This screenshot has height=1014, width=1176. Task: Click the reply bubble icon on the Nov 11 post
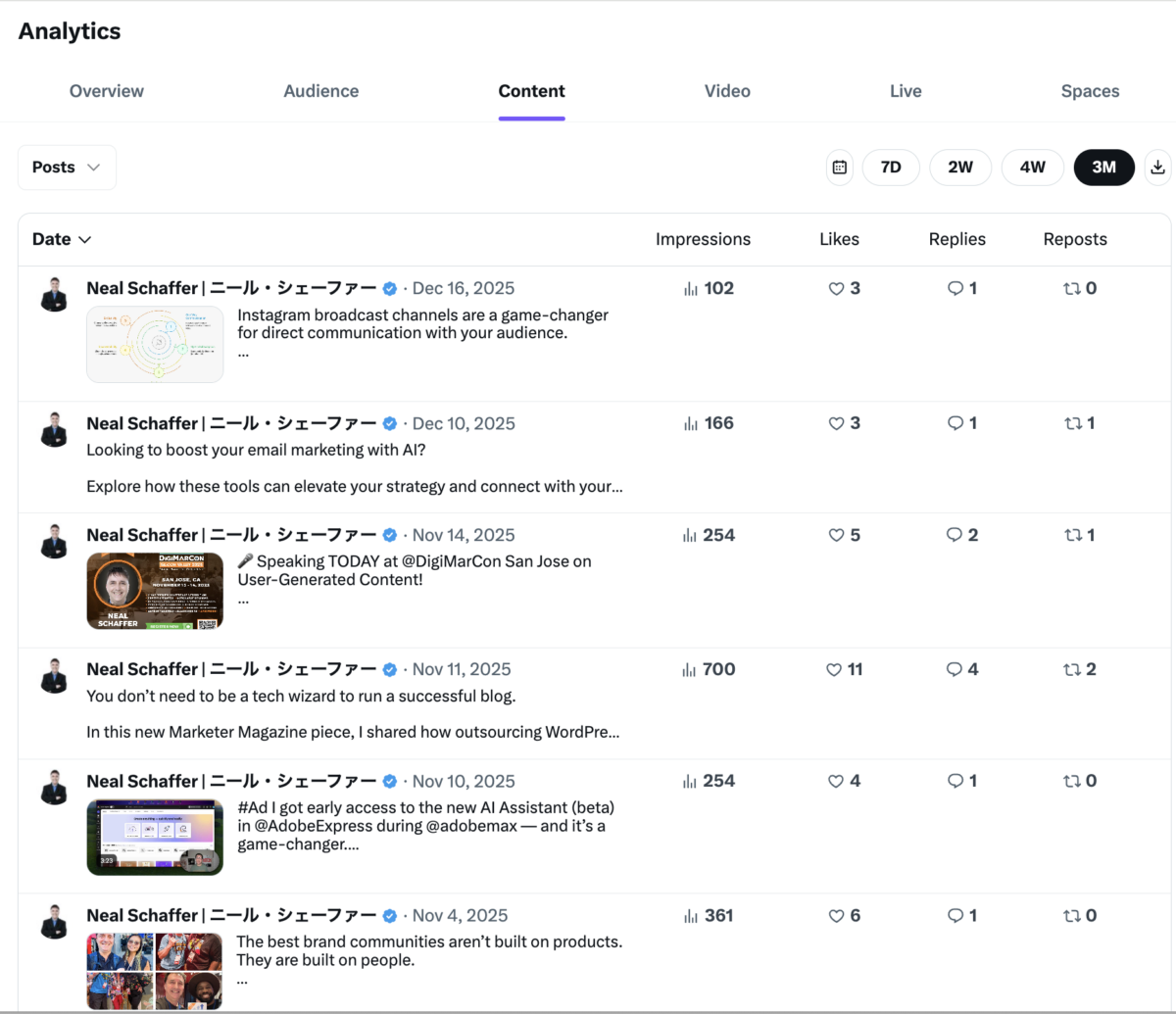[953, 669]
